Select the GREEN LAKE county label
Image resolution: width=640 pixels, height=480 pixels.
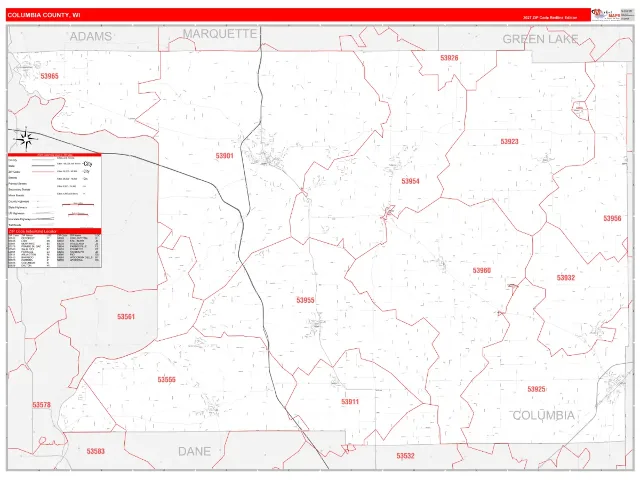(x=540, y=39)
